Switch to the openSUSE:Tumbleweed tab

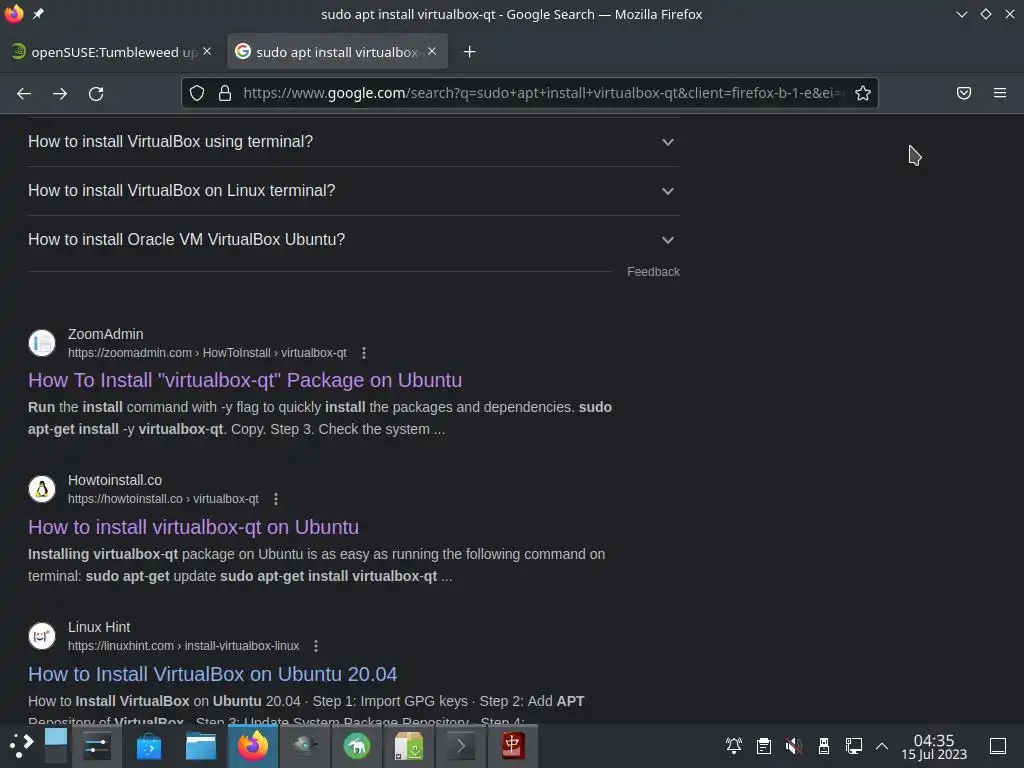tap(112, 52)
